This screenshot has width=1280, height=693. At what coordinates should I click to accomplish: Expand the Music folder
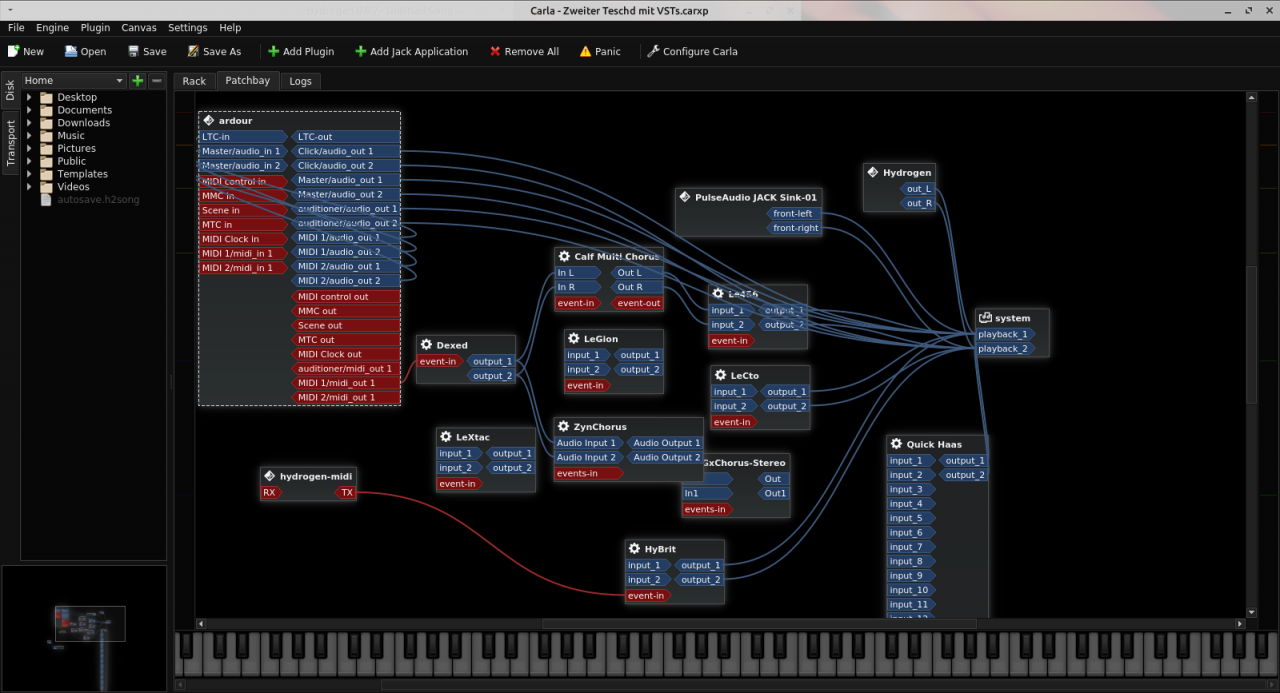pos(29,136)
